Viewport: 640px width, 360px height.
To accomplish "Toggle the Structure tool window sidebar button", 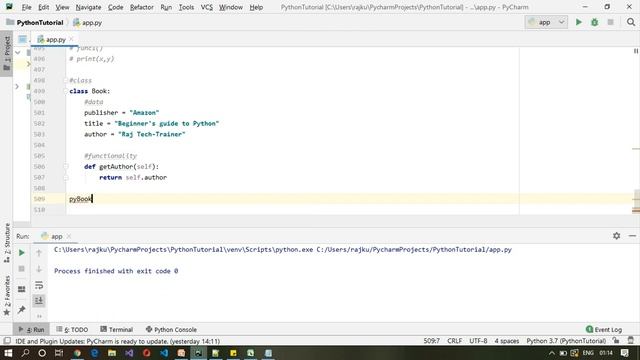I will point(7,242).
